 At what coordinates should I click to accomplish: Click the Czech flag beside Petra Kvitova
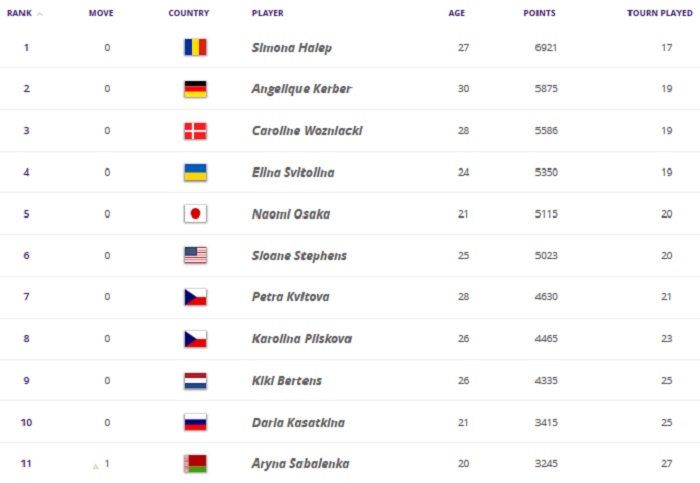coord(195,297)
